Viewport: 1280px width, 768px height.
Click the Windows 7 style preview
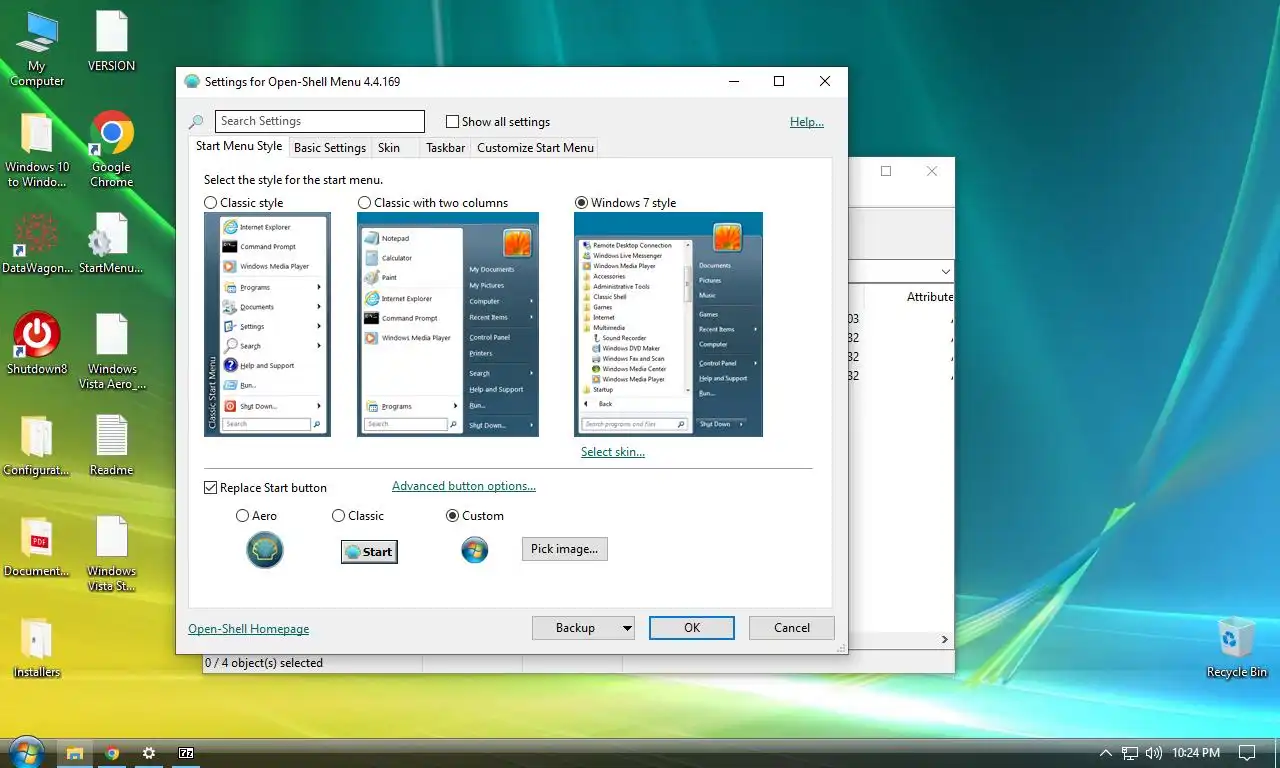click(x=668, y=324)
